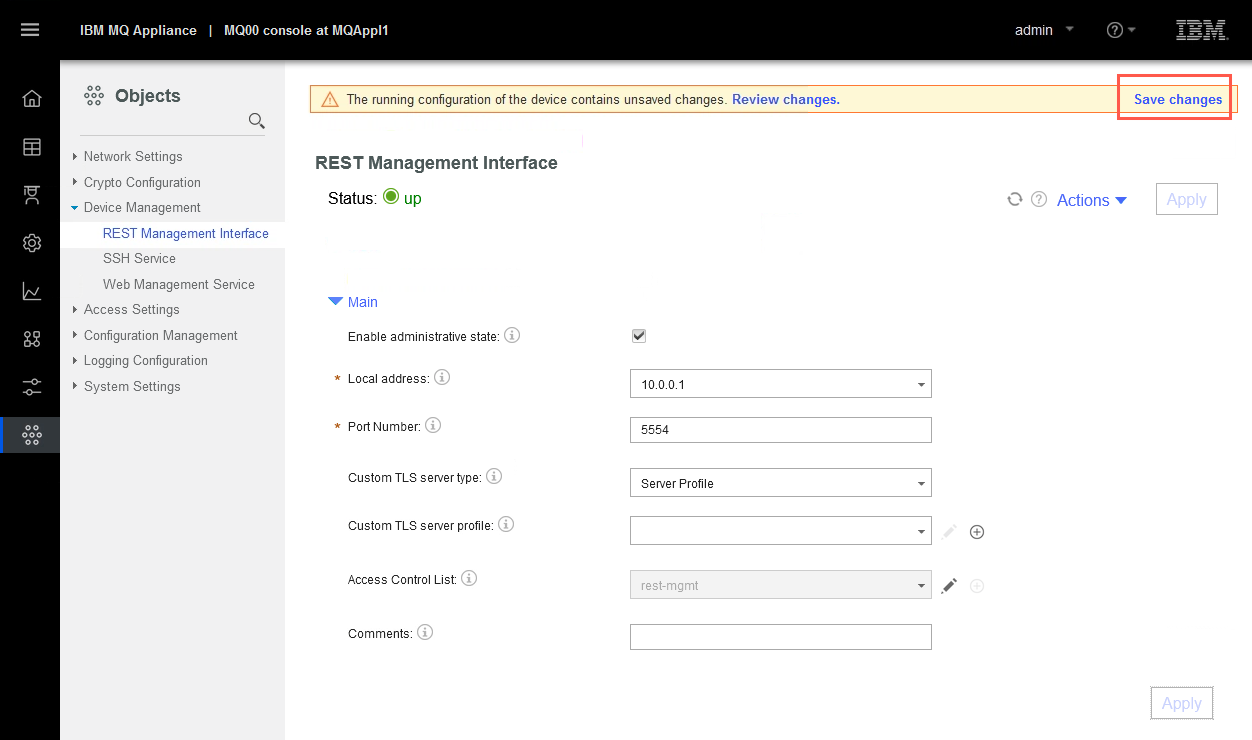Viewport: 1252px width, 740px height.
Task: Open Custom TLS server type dropdown
Action: (781, 483)
